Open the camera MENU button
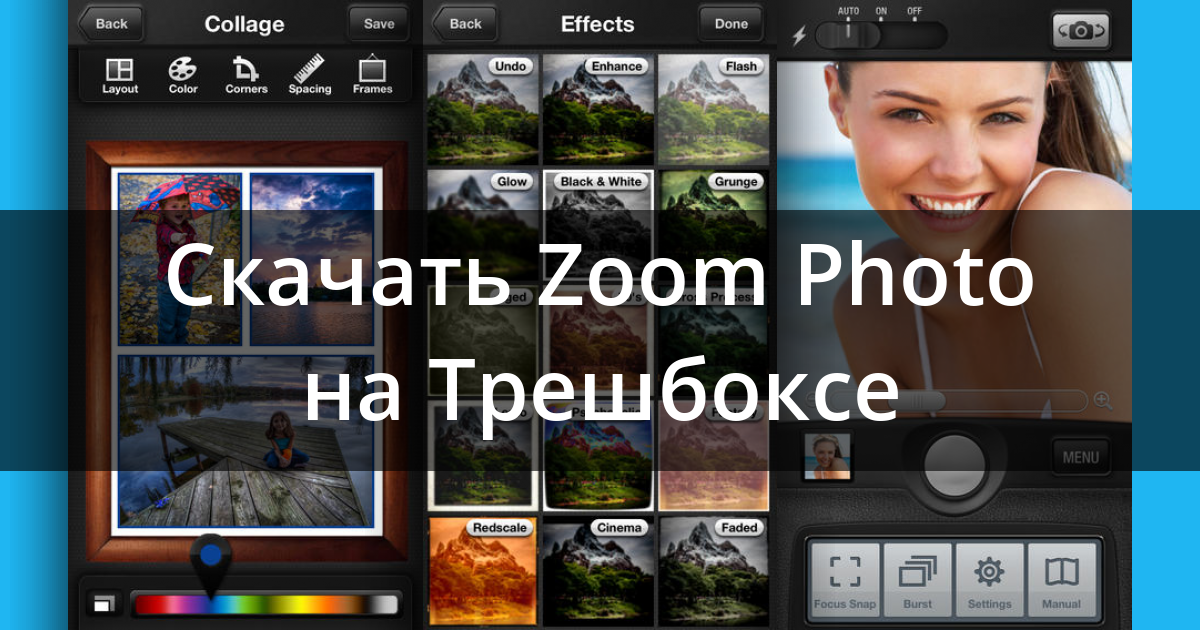 [x=1081, y=457]
